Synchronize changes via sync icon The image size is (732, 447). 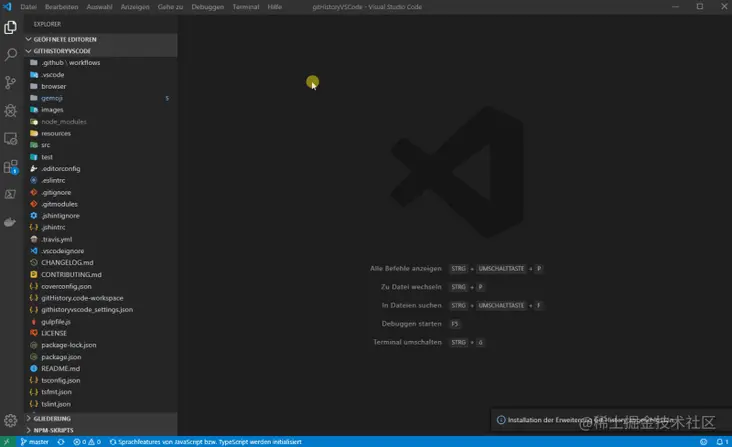(61, 442)
